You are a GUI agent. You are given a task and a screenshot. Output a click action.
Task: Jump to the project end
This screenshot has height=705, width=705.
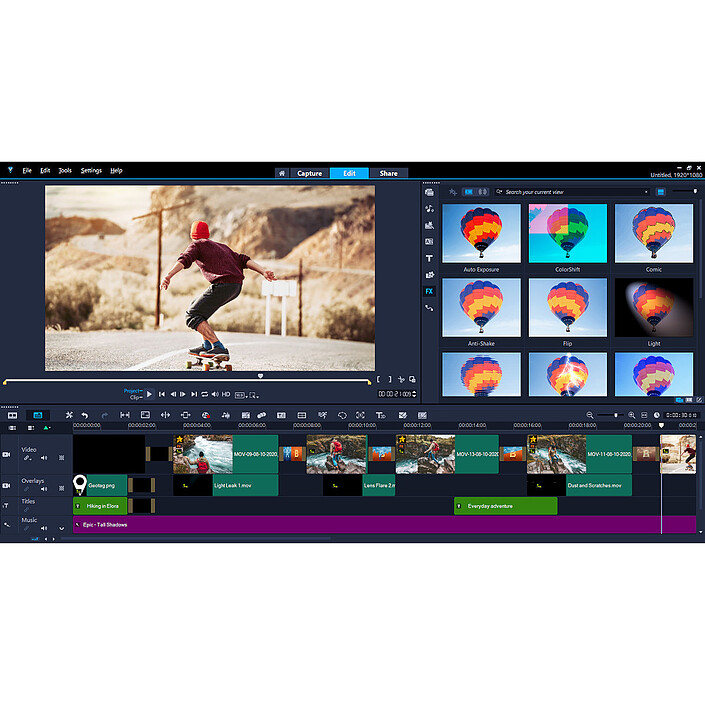tap(194, 394)
